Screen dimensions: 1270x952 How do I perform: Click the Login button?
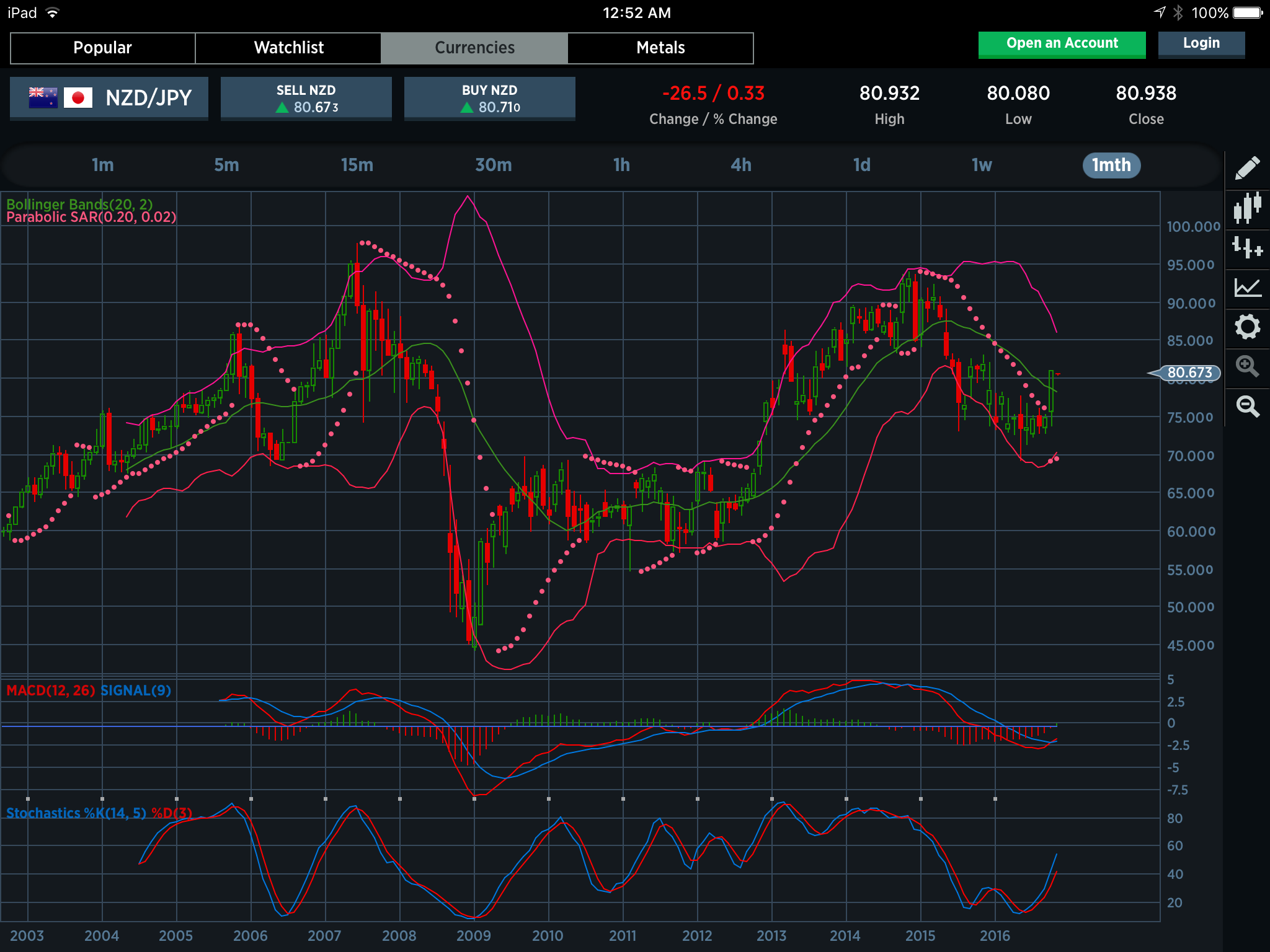tap(1201, 44)
